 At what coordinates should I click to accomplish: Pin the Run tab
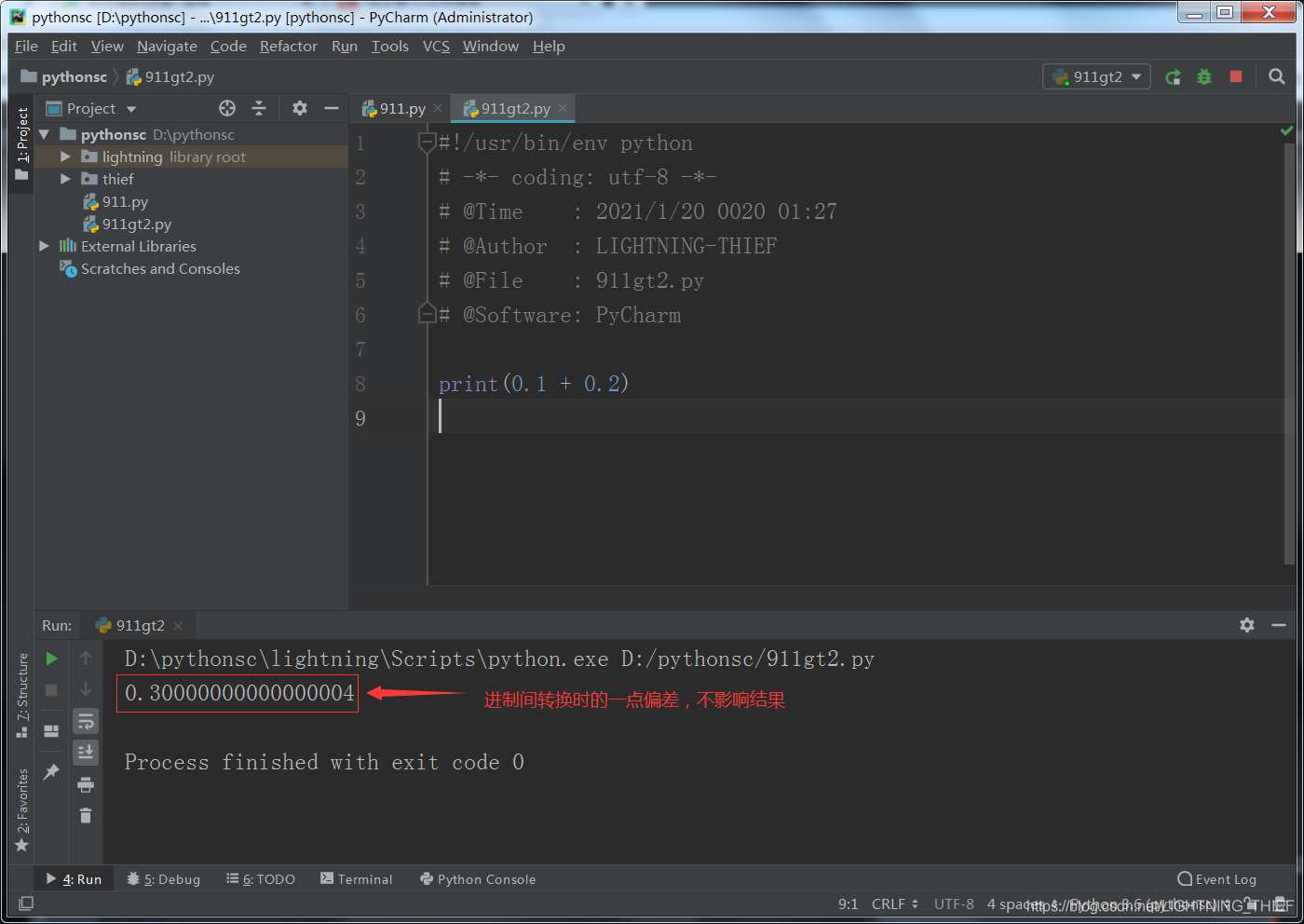click(x=52, y=772)
